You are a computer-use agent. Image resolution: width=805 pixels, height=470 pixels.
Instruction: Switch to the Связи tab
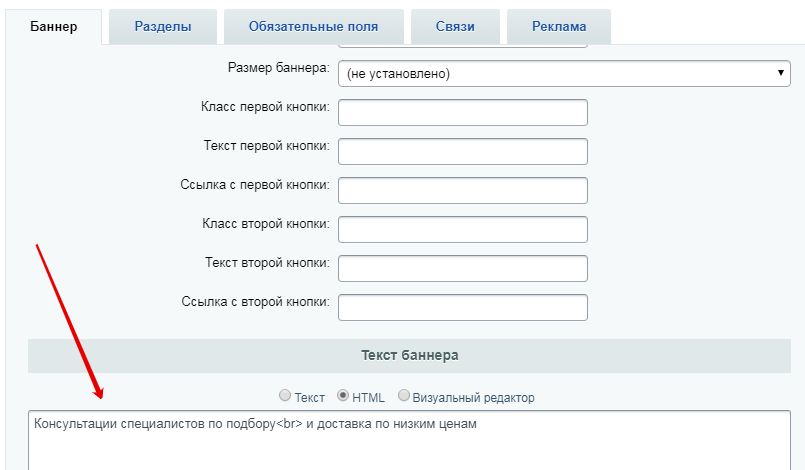click(455, 27)
